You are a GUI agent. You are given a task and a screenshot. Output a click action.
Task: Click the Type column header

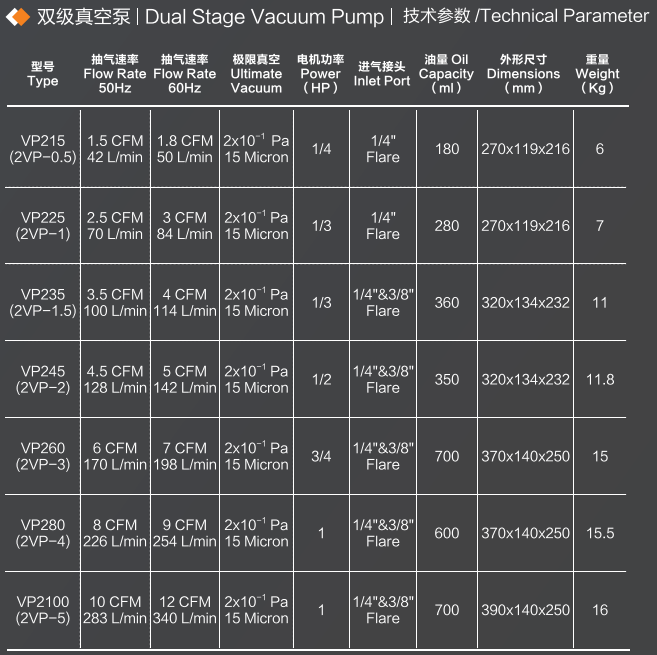[43, 74]
